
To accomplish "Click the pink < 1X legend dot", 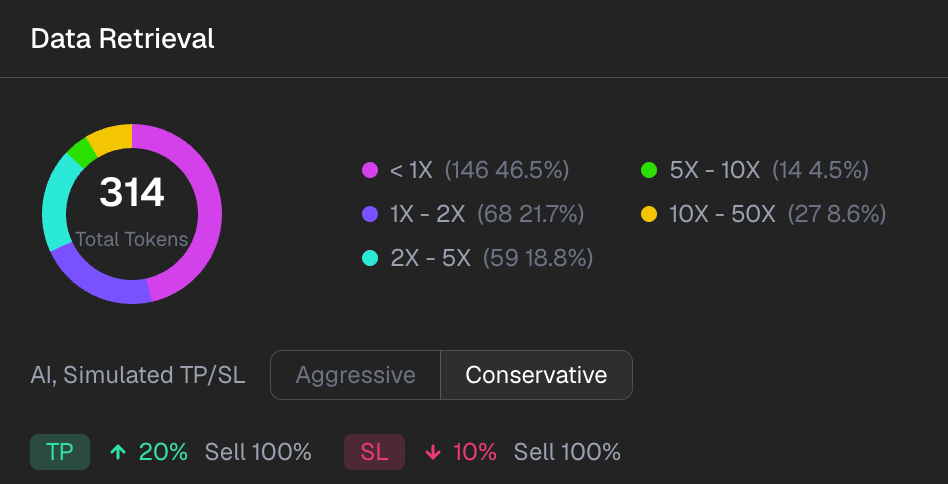I will [370, 170].
